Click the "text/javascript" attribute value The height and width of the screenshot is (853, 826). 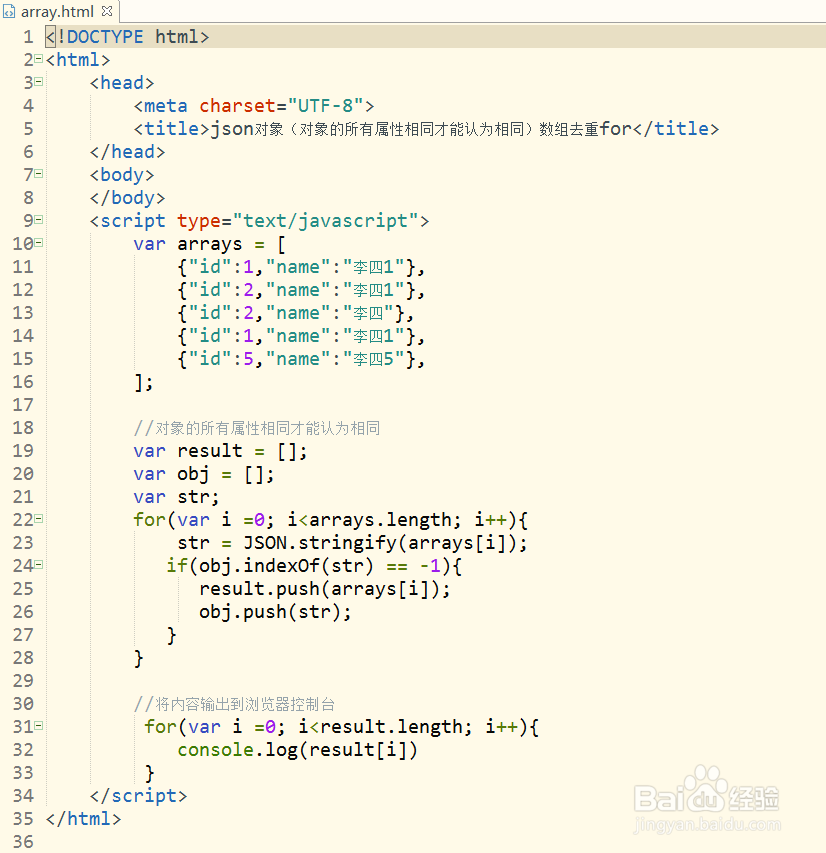pos(325,221)
